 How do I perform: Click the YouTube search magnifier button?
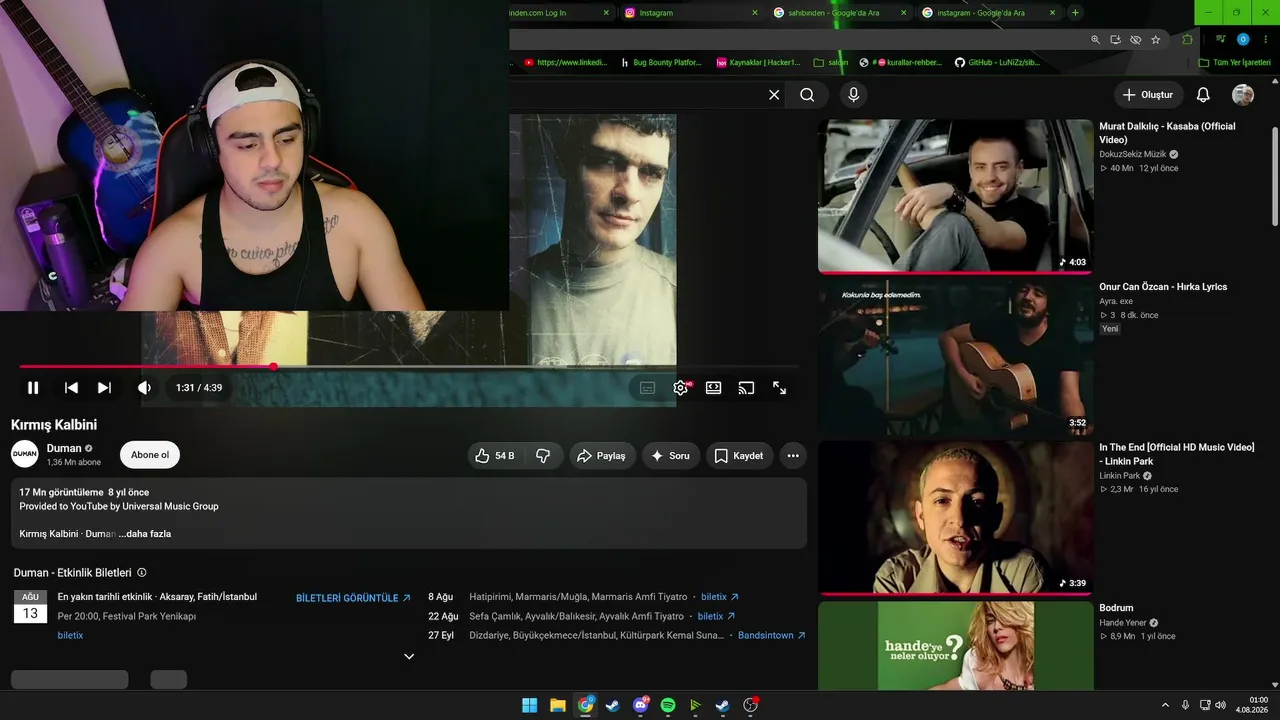(807, 95)
